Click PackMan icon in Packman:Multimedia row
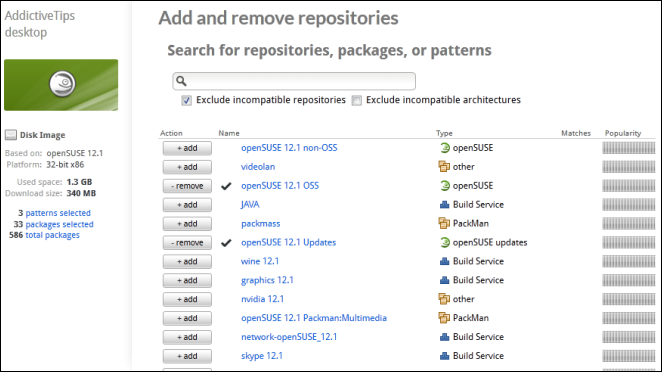This screenshot has width=662, height=372. click(x=444, y=318)
